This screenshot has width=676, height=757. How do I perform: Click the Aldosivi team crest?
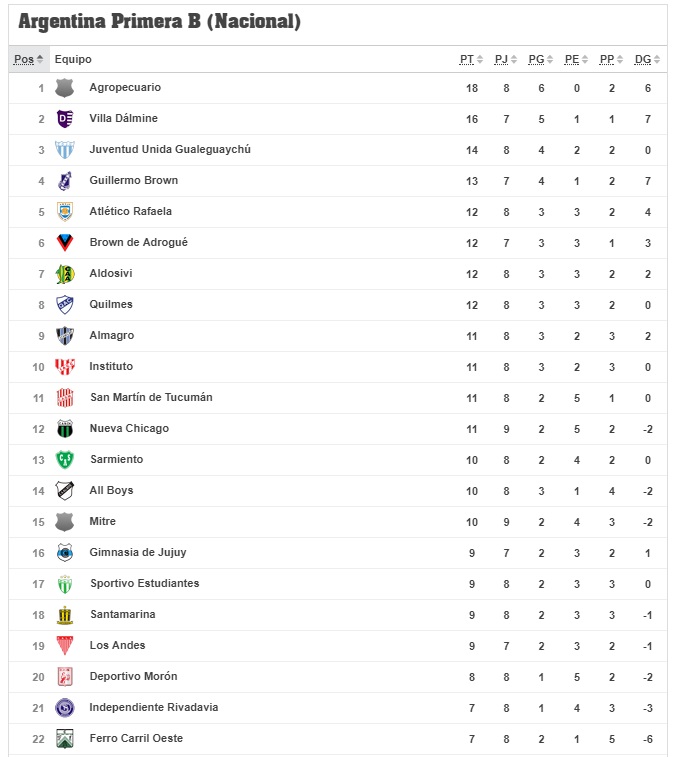pos(65,274)
